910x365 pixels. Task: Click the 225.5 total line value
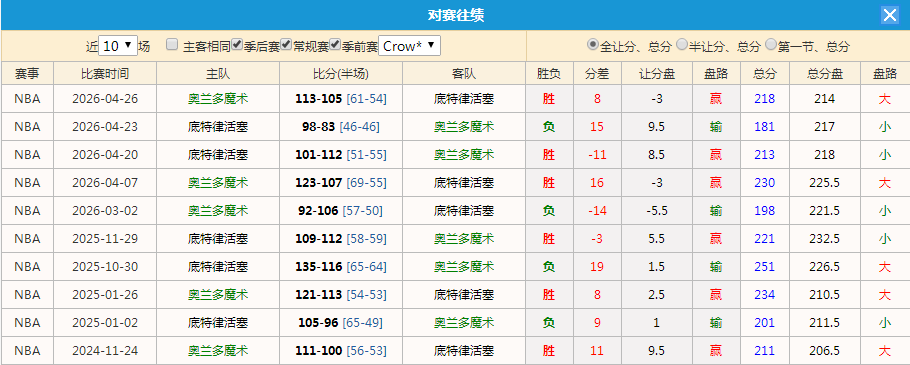click(824, 183)
